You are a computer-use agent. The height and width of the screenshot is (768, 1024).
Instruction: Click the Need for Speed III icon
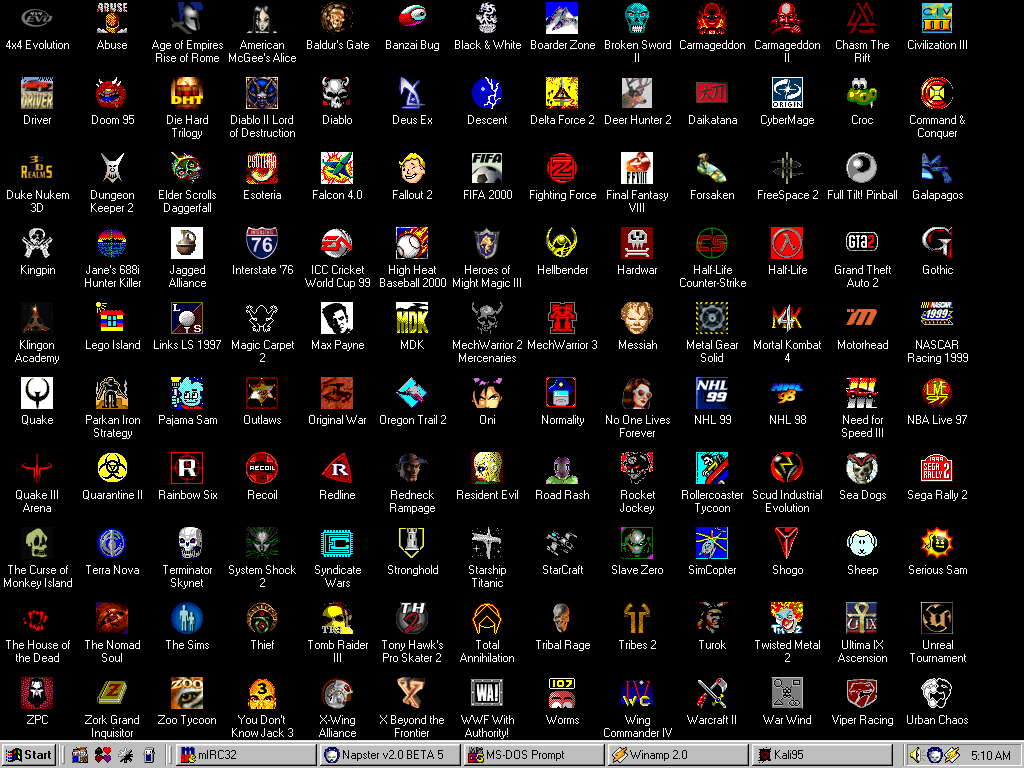click(862, 394)
